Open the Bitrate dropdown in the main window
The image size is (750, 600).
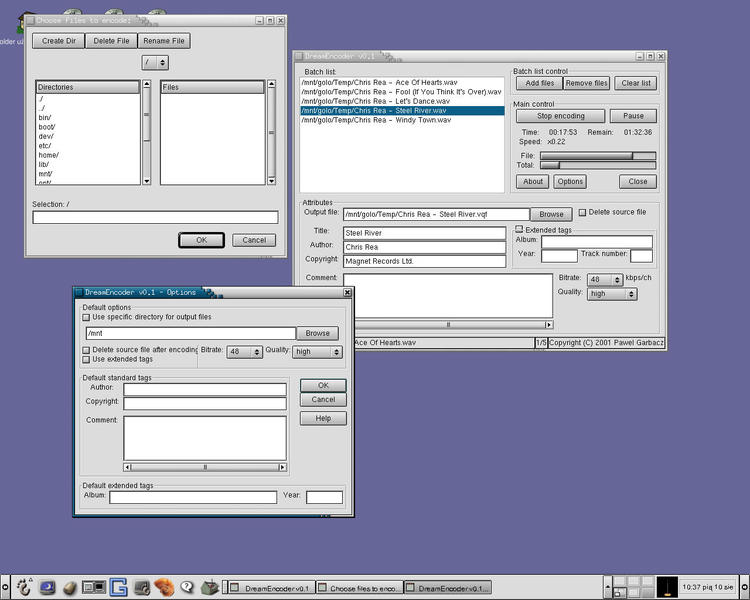[x=605, y=279]
